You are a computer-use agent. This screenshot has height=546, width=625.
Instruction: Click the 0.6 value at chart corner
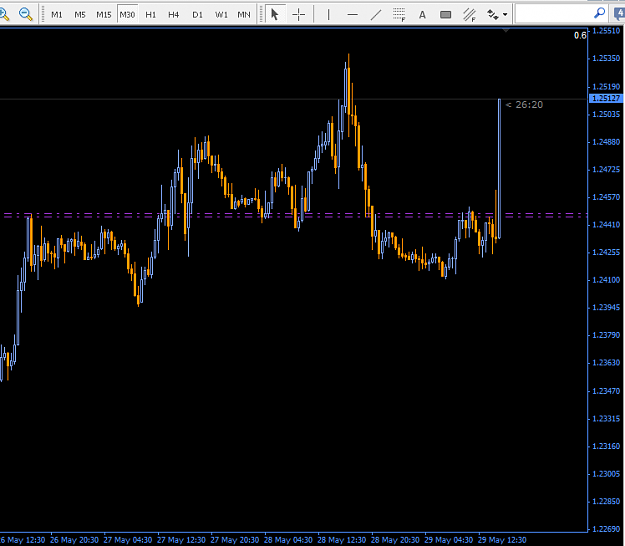pos(580,35)
